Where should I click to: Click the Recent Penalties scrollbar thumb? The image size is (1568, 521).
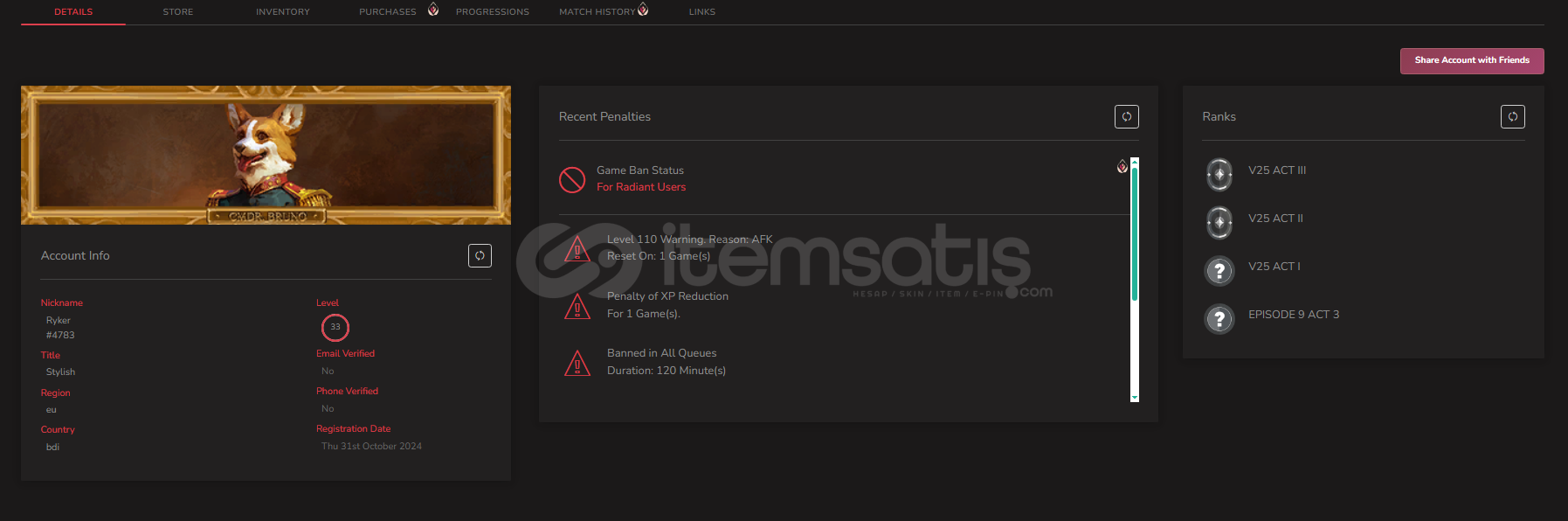coord(1135,234)
